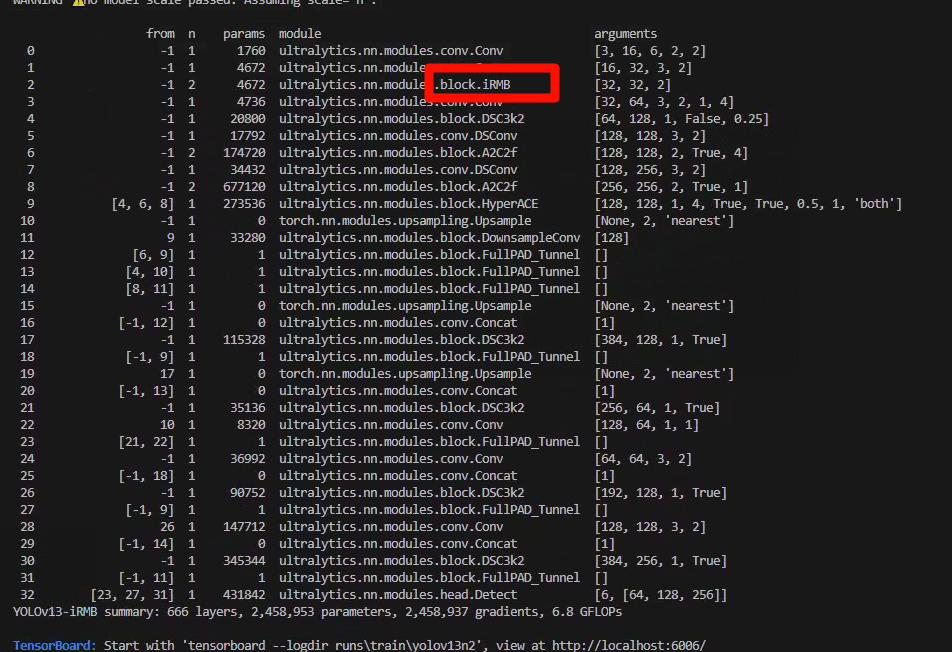Click the params column header

[245, 33]
